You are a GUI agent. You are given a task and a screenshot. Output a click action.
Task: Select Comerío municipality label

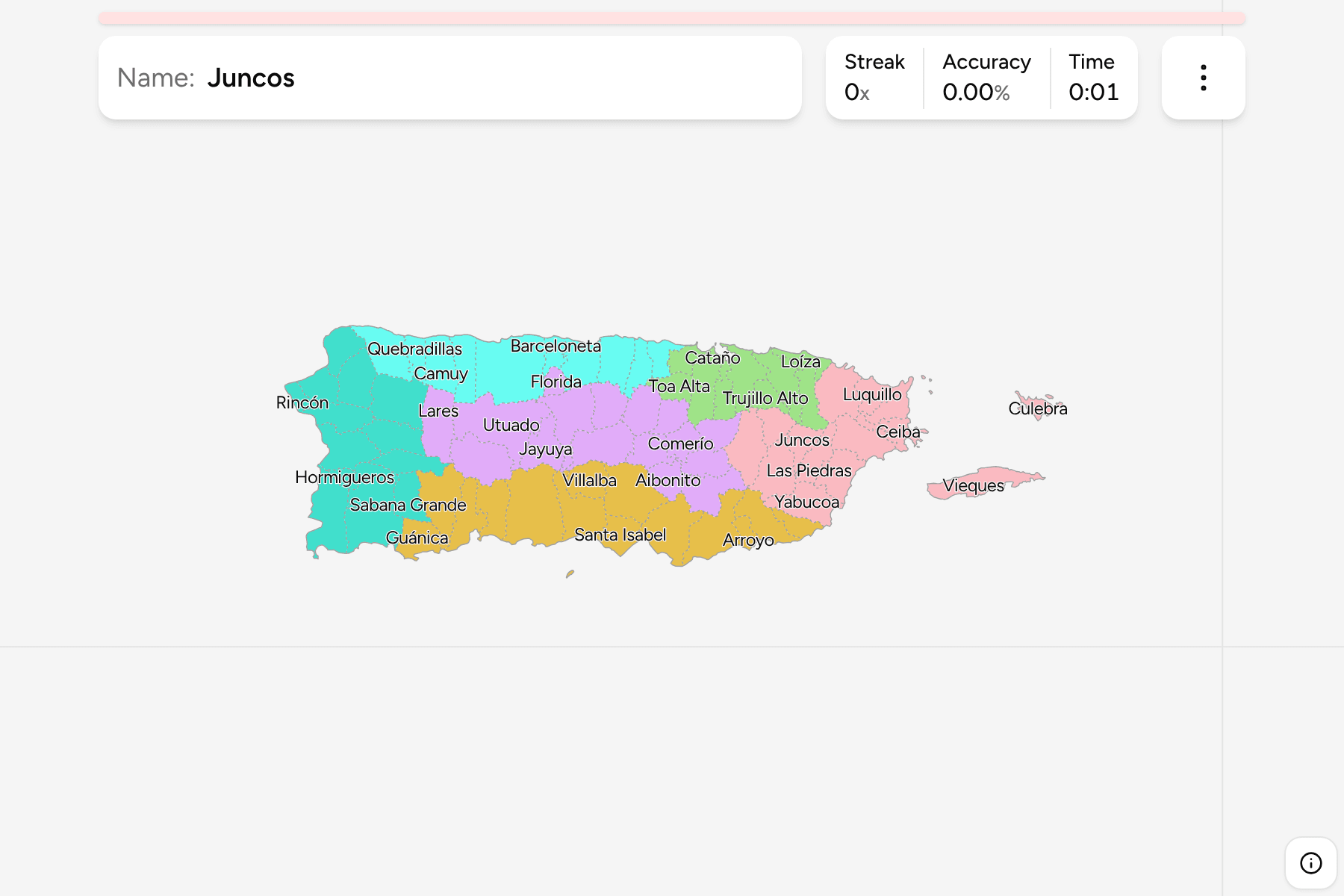pos(680,444)
